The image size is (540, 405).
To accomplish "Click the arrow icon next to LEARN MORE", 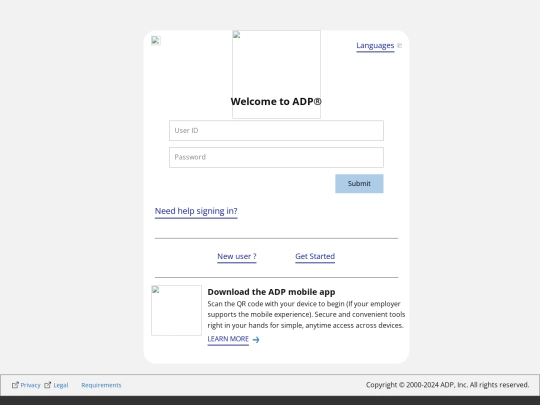I will point(256,340).
